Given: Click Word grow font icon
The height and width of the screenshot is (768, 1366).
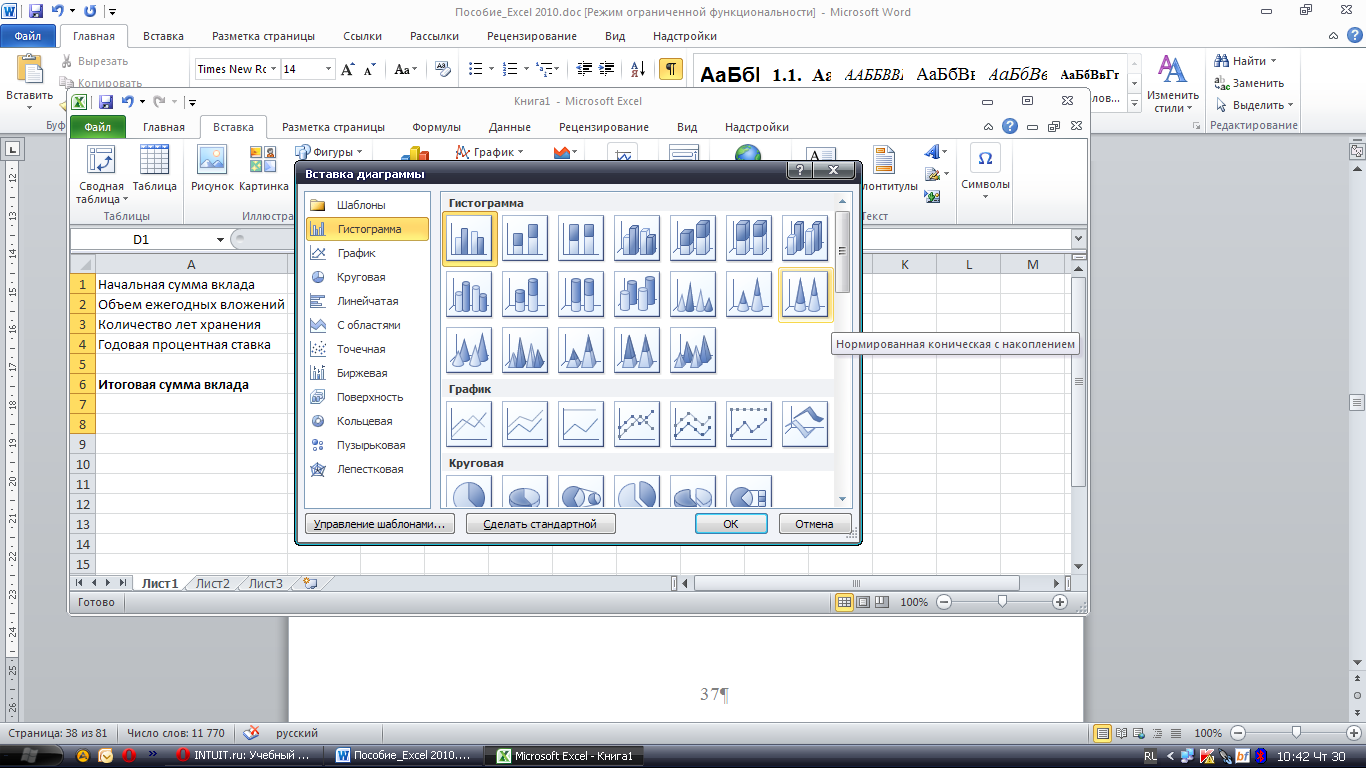Looking at the screenshot, I should click(348, 69).
